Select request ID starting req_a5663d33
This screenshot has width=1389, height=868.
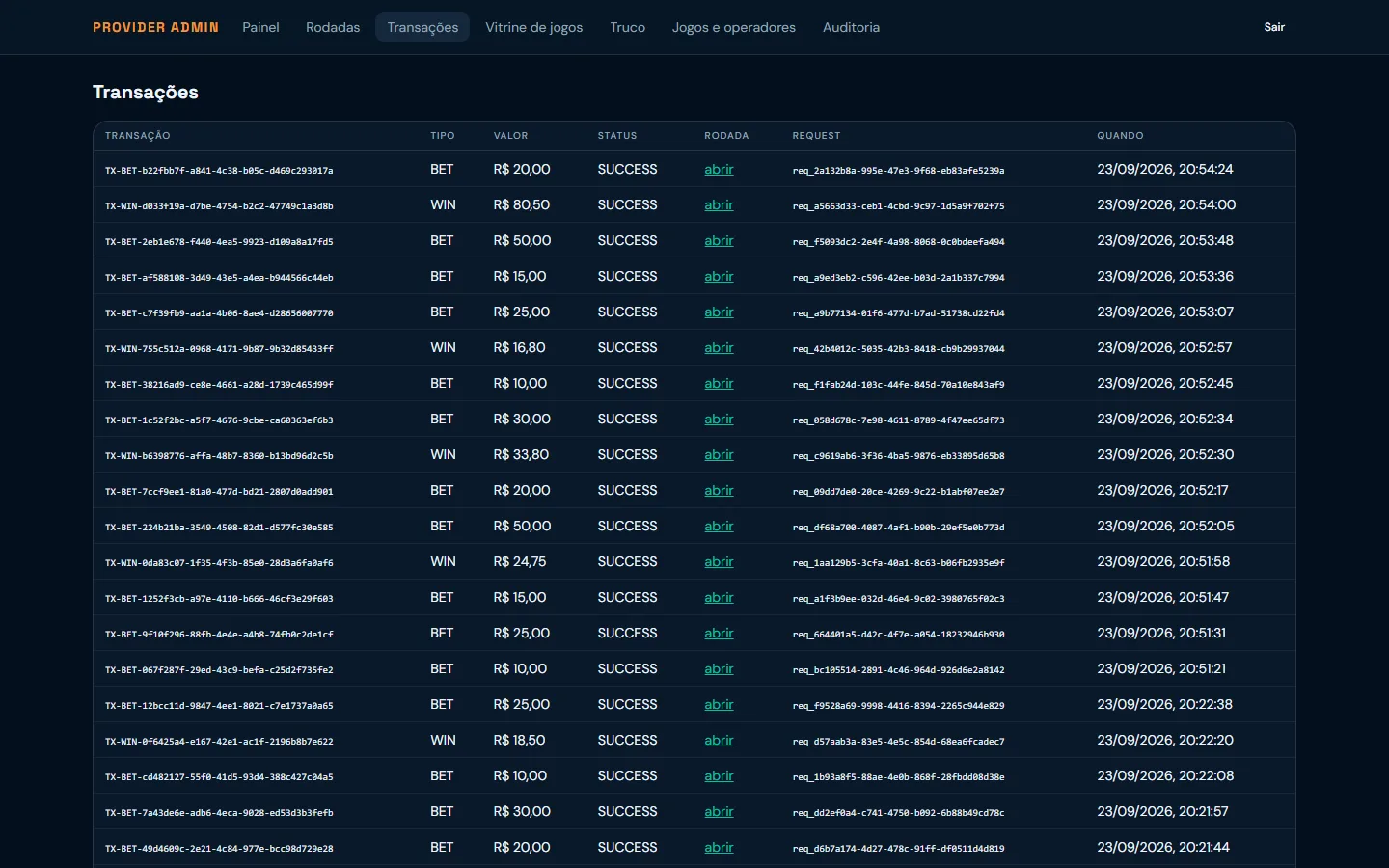[x=899, y=206]
